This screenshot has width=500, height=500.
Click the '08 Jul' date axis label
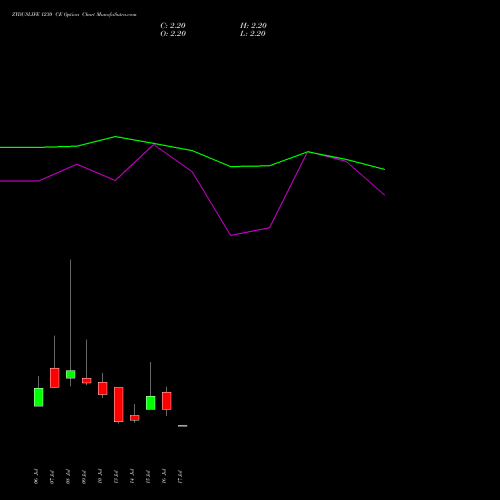click(x=68, y=477)
